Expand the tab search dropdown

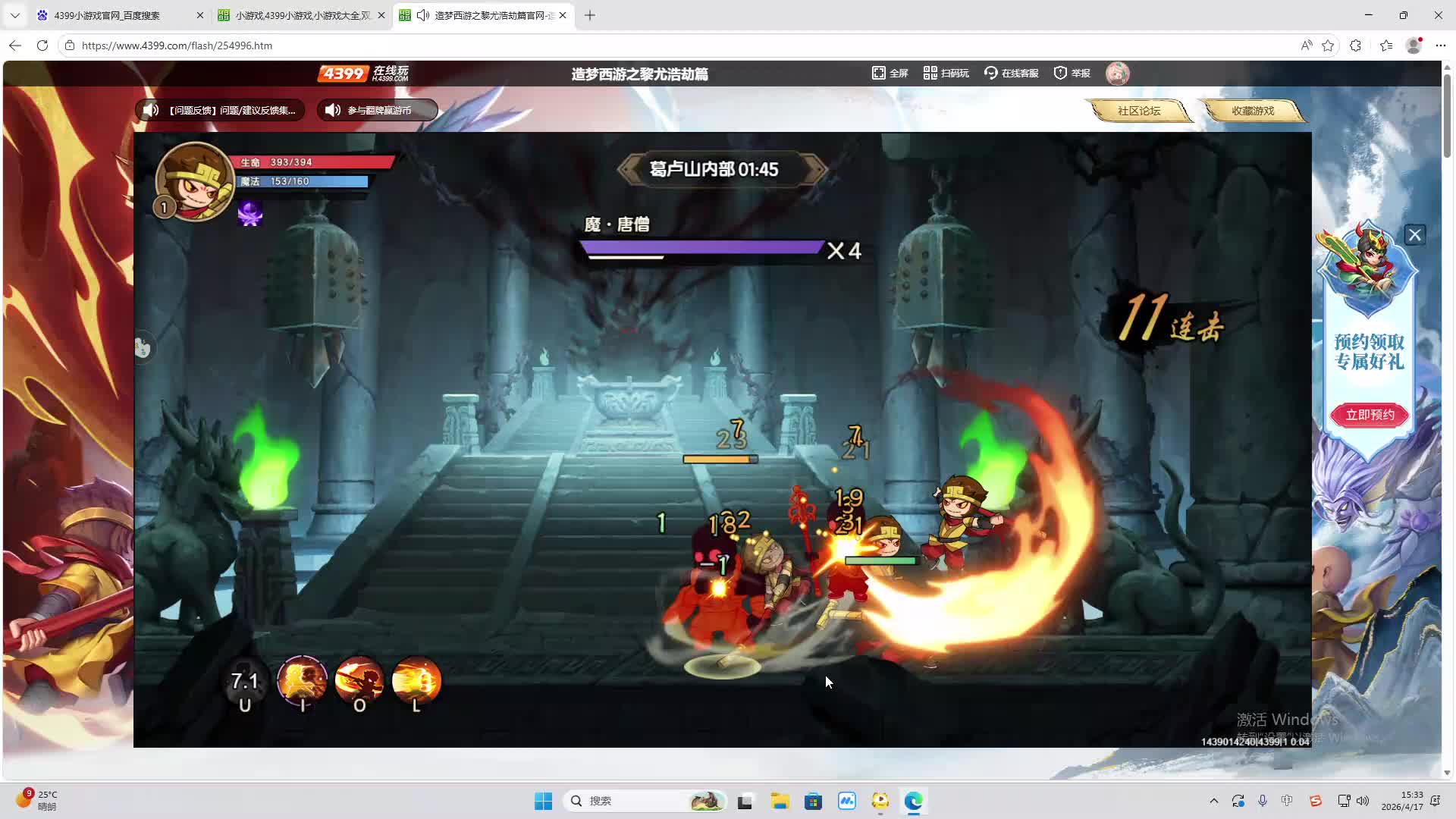[14, 15]
